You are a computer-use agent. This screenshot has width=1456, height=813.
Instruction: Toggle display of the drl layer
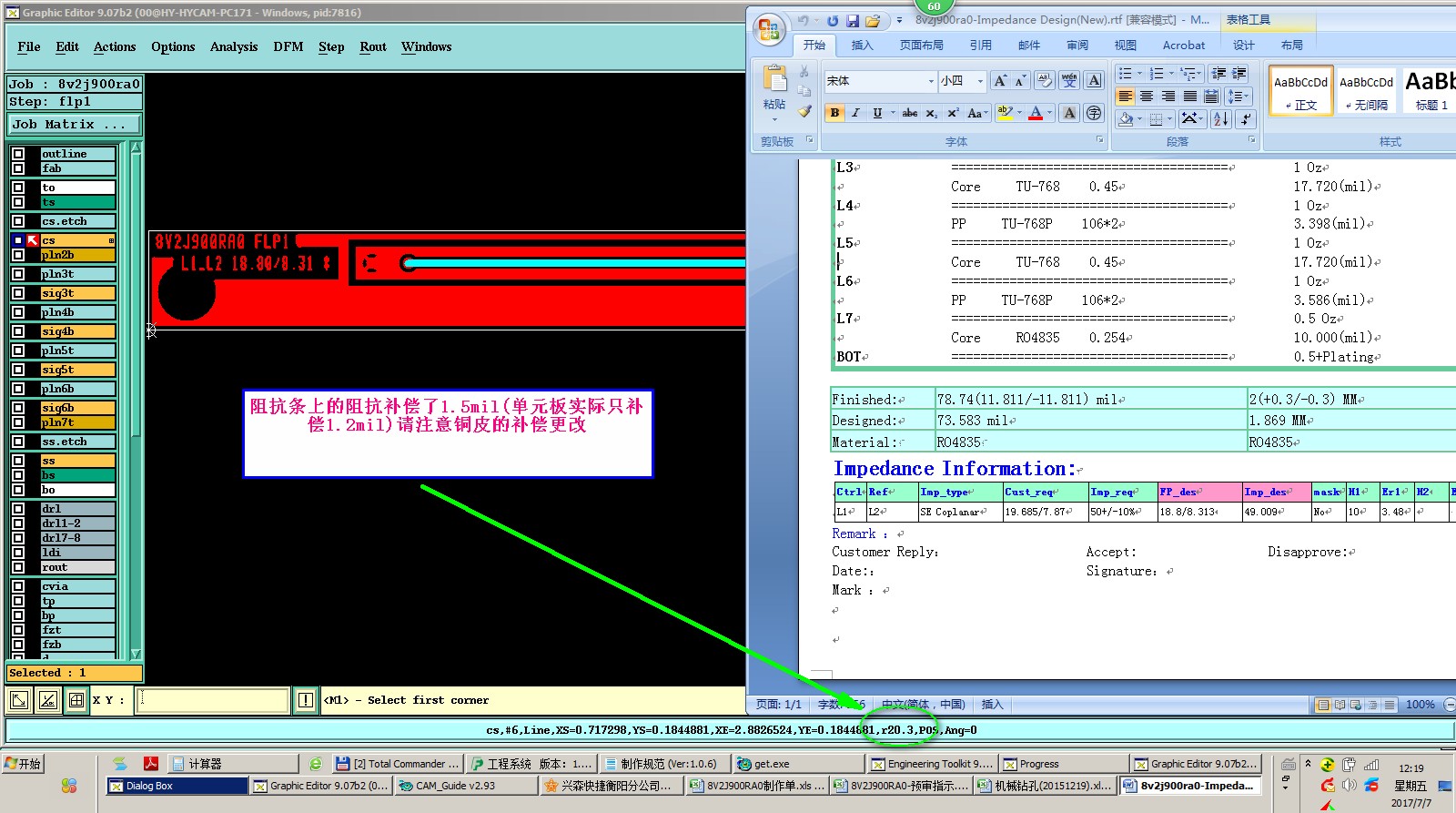click(x=18, y=509)
